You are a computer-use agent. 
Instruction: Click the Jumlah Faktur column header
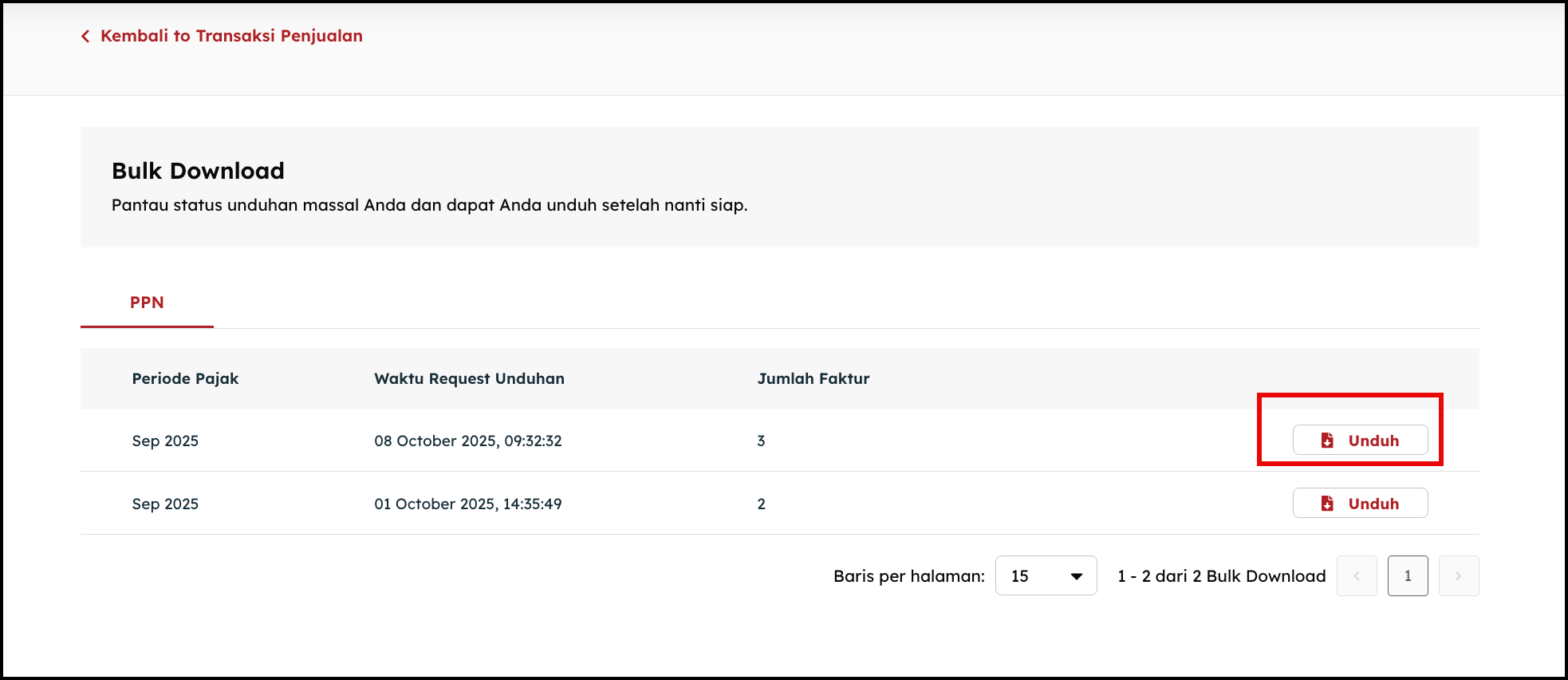813,379
